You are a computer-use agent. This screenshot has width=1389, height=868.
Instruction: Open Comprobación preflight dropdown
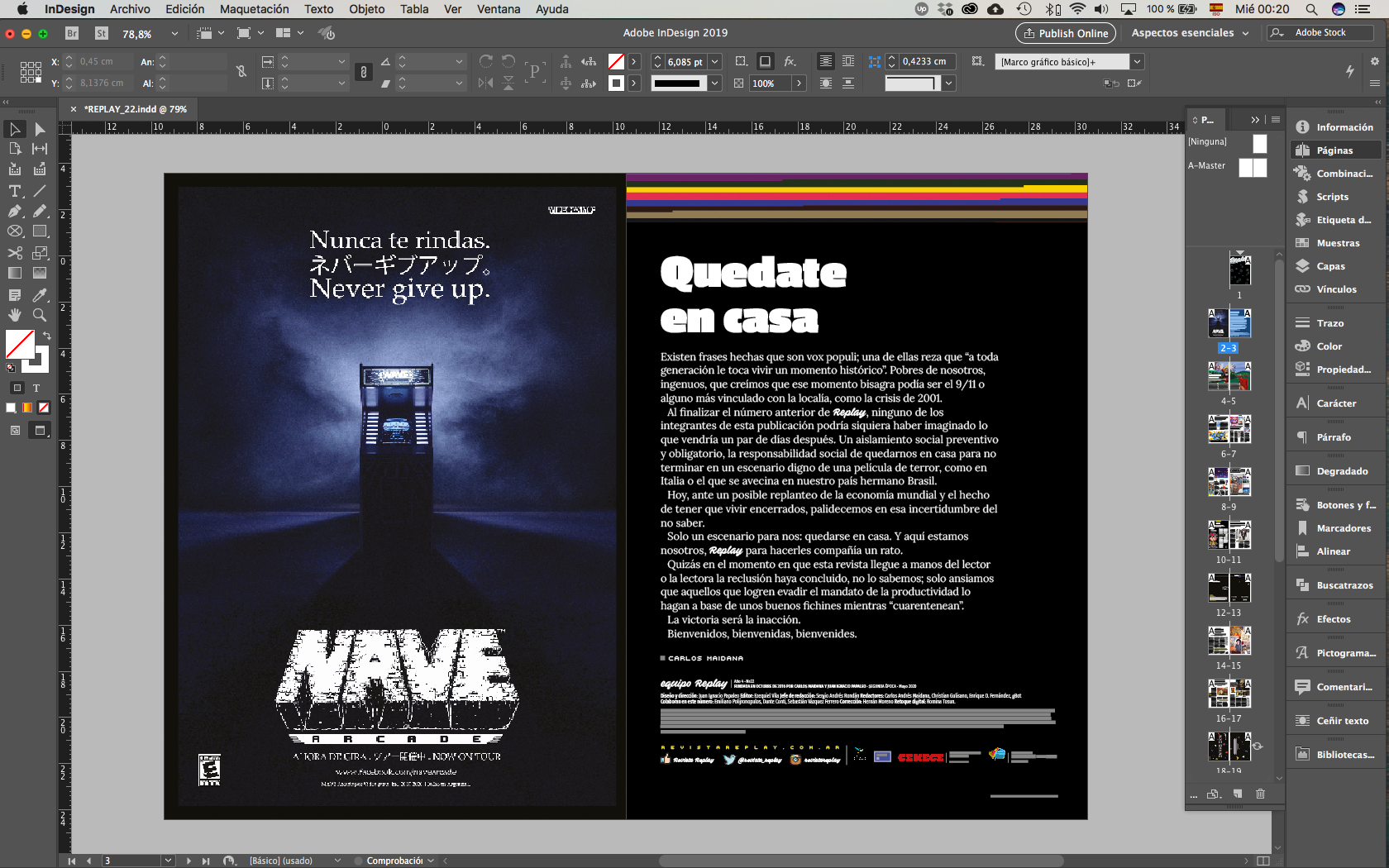(x=431, y=861)
